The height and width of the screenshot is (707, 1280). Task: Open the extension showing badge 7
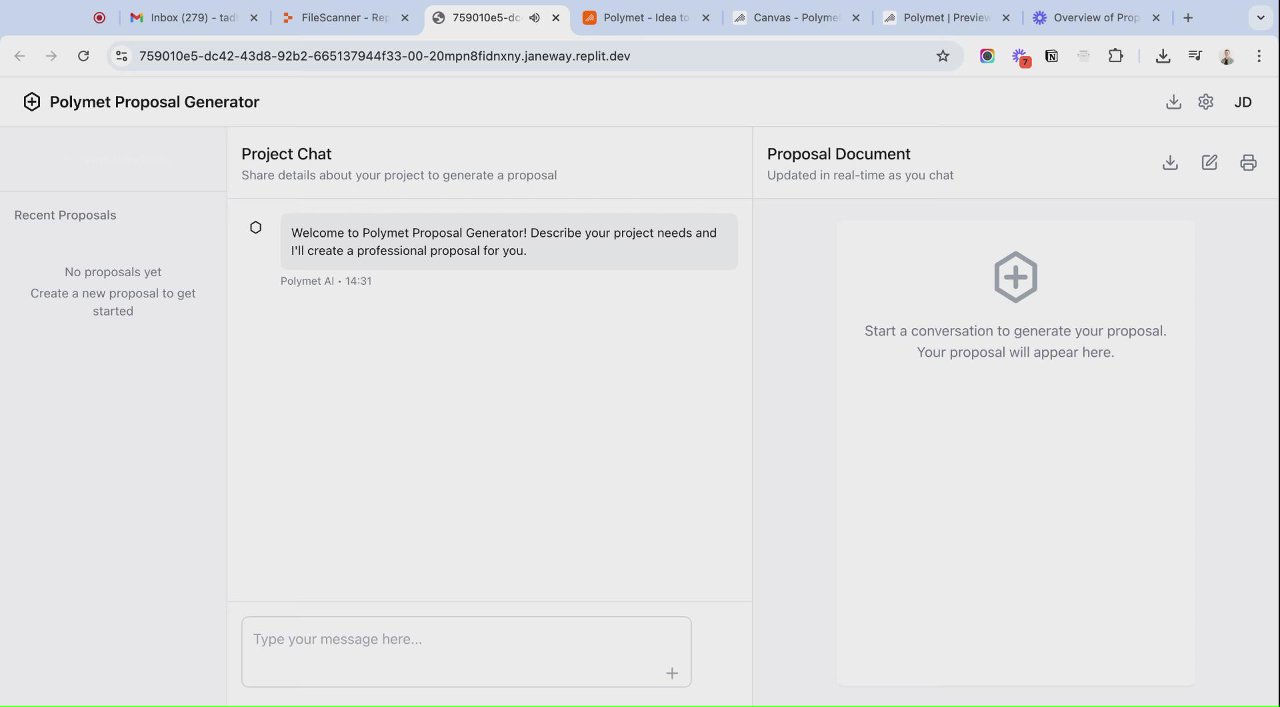point(1020,57)
